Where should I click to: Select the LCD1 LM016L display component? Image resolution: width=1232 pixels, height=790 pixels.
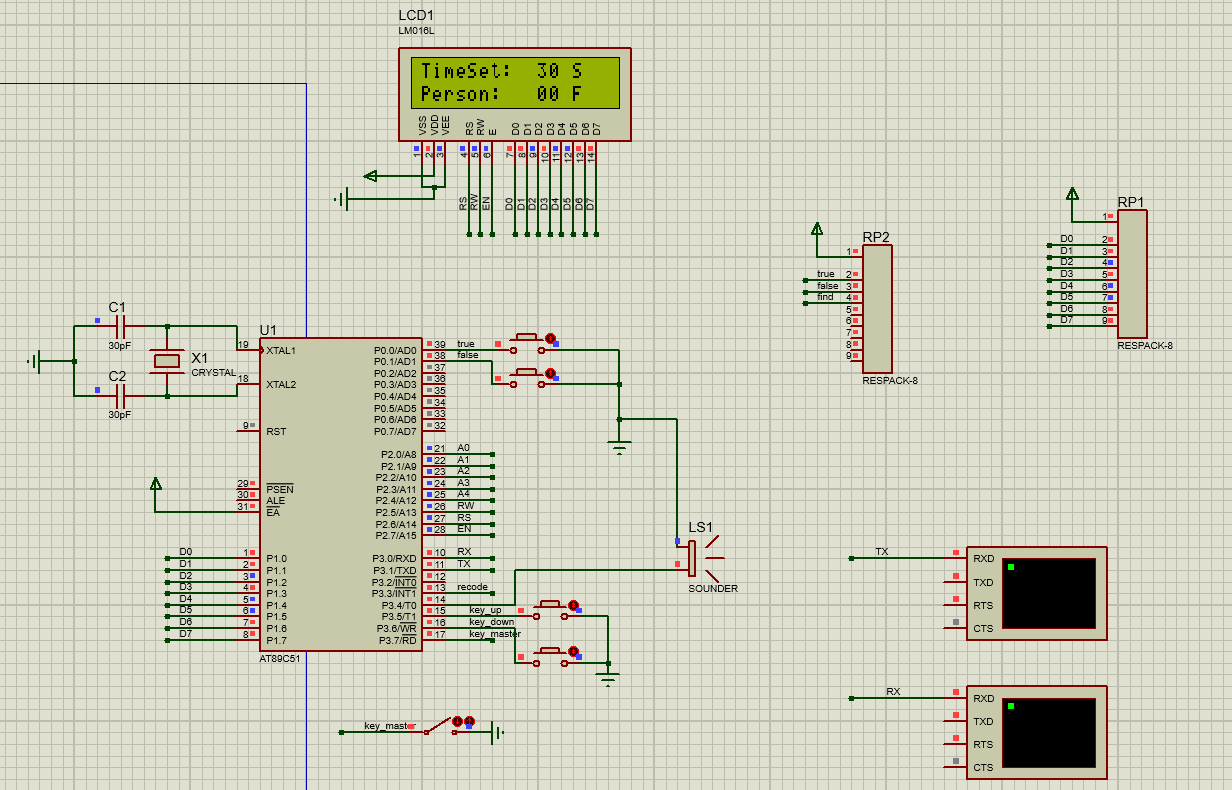515,93
